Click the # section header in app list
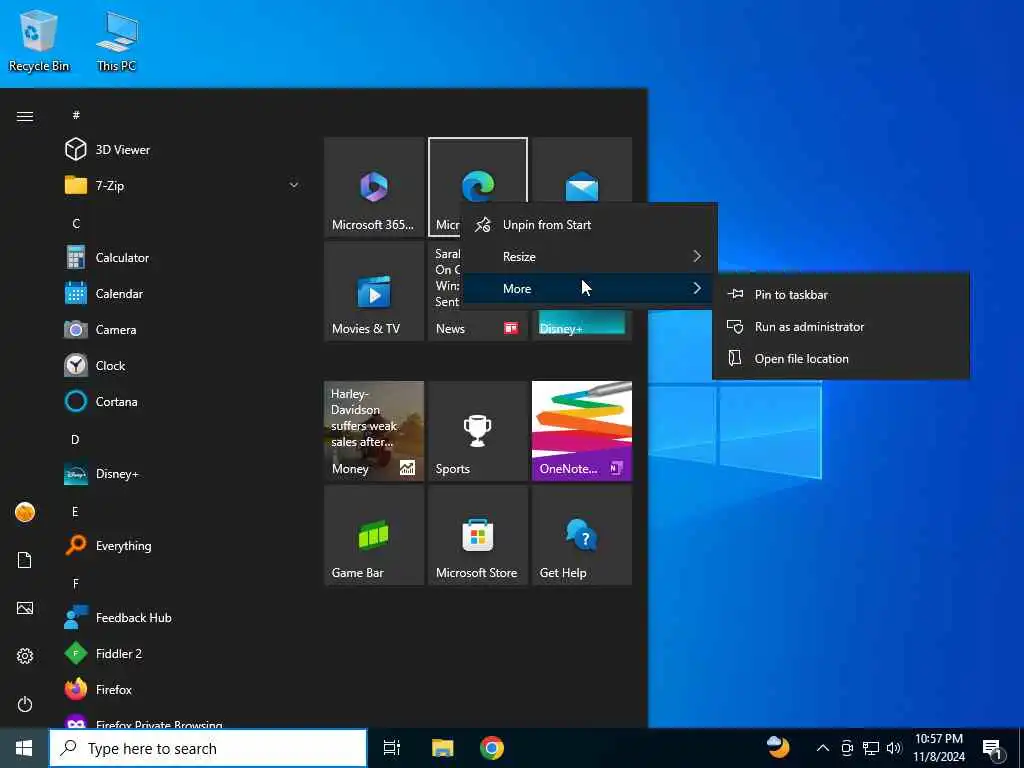 [76, 115]
